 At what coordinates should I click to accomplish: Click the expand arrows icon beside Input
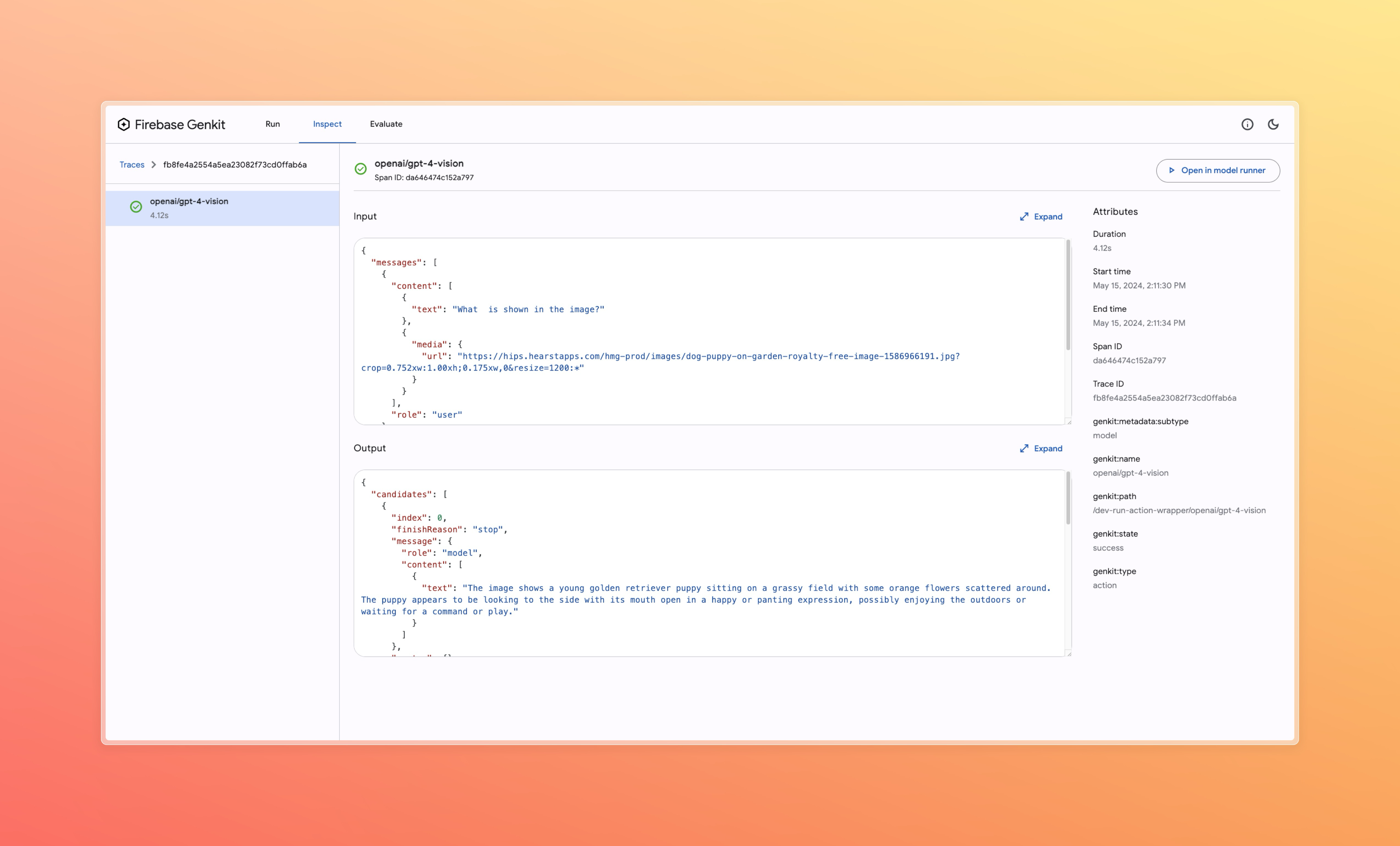click(1024, 217)
